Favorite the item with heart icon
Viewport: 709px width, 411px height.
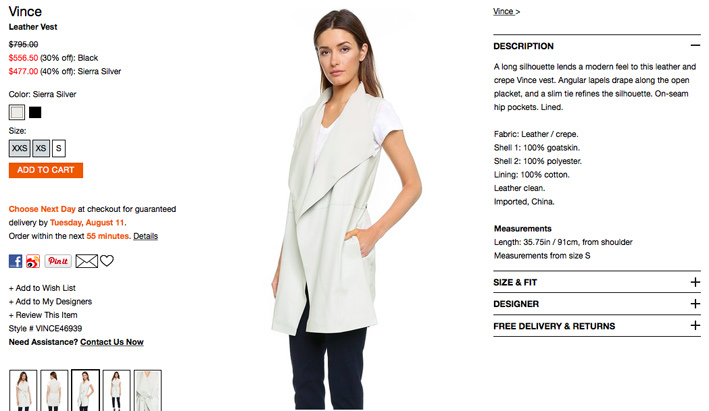coord(107,261)
